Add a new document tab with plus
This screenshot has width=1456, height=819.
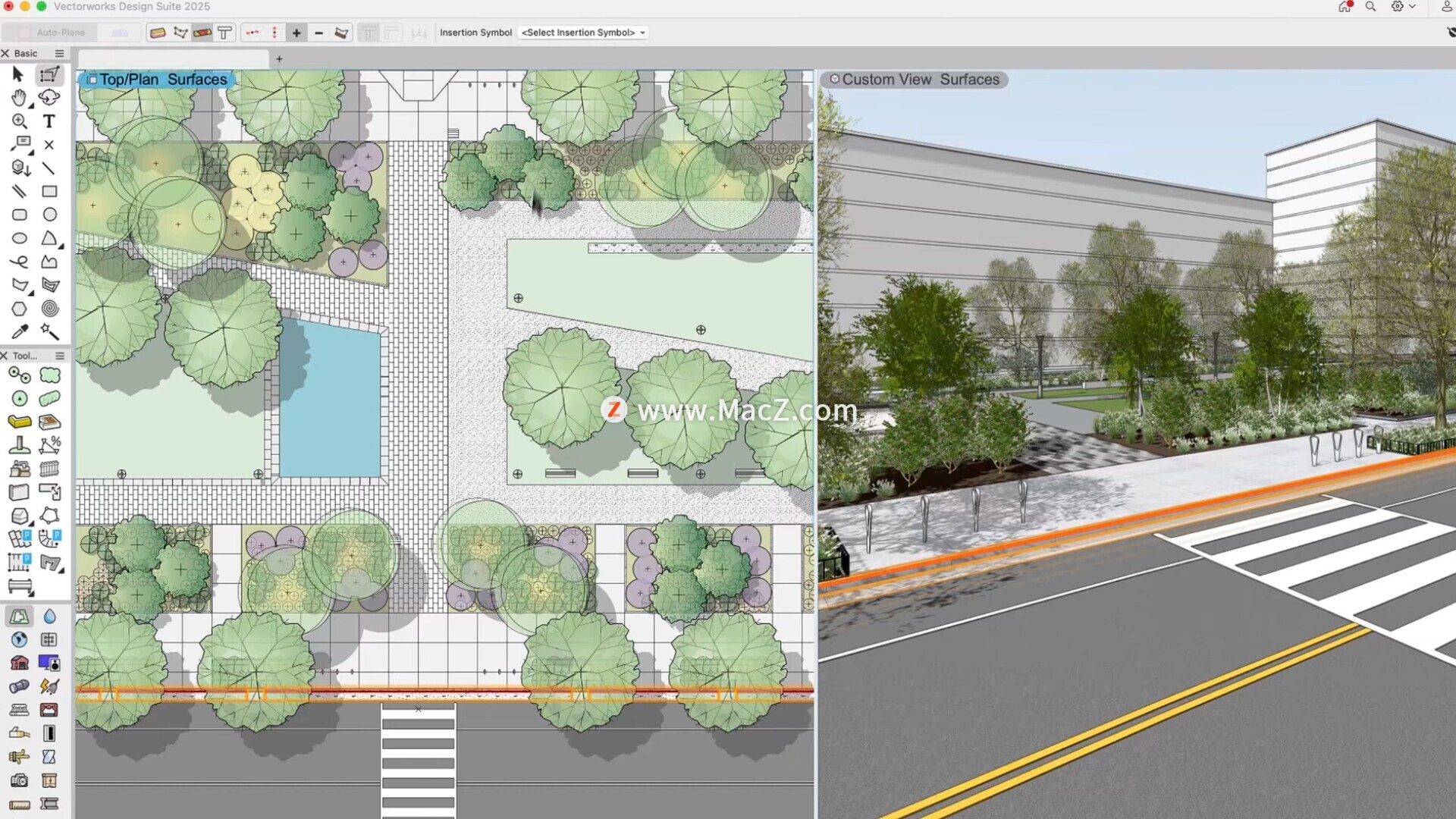pos(279,59)
